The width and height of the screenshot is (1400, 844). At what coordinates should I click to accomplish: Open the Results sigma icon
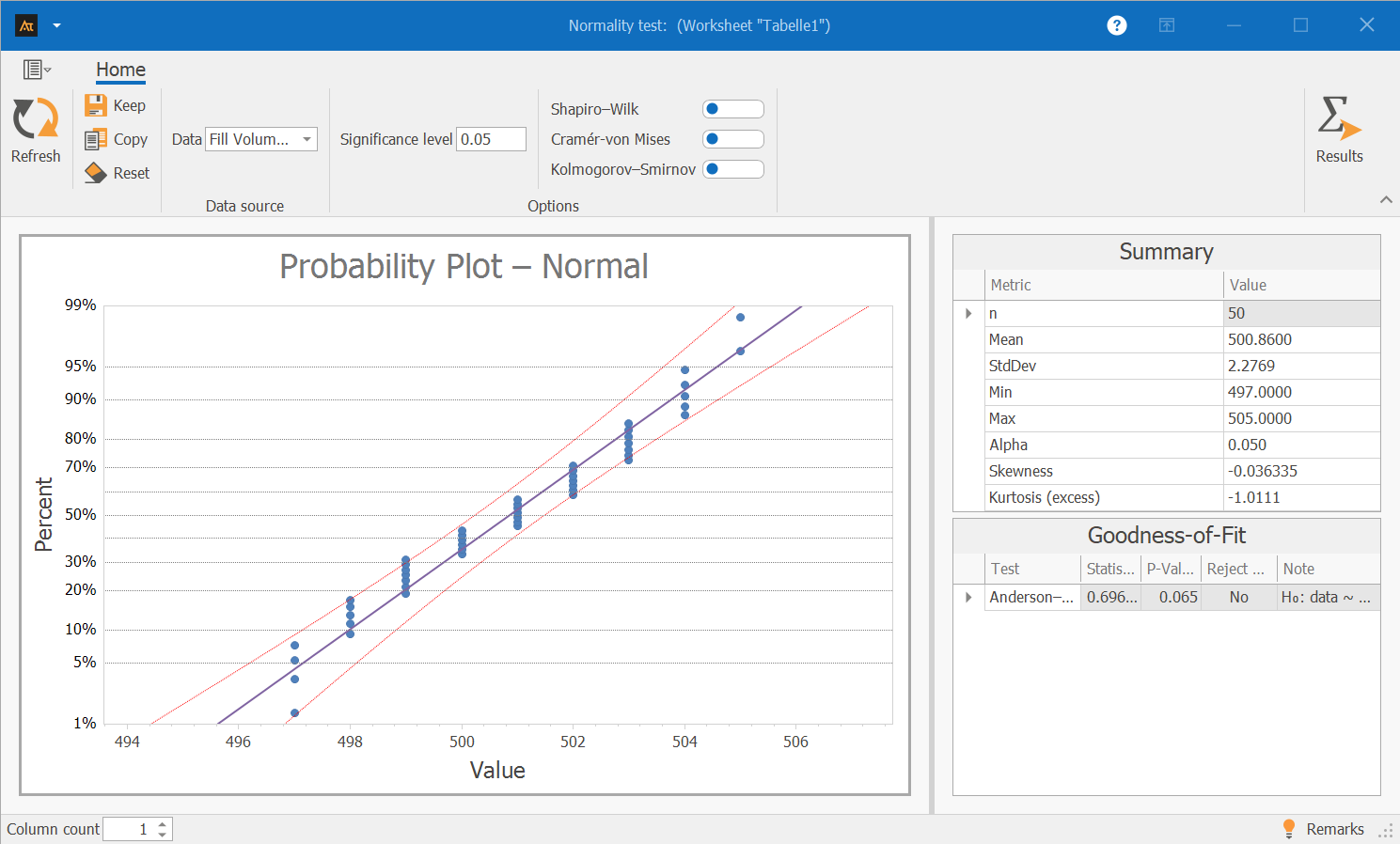point(1339,119)
